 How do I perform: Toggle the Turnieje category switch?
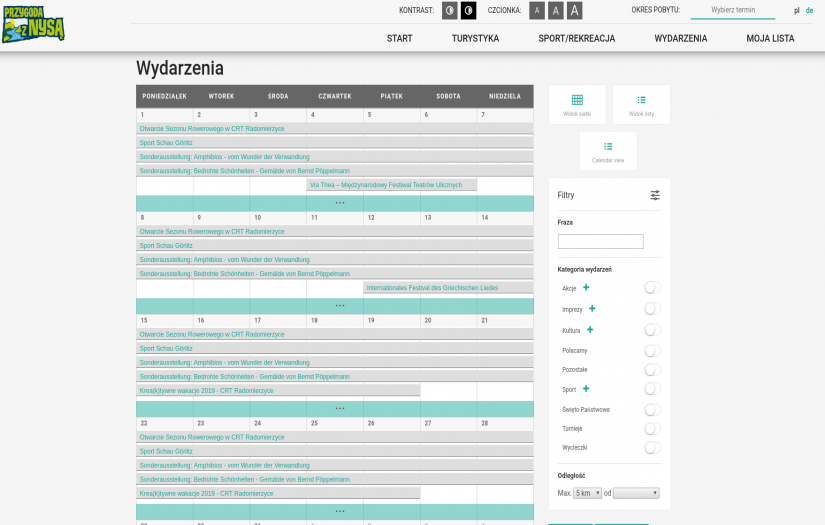coord(652,429)
